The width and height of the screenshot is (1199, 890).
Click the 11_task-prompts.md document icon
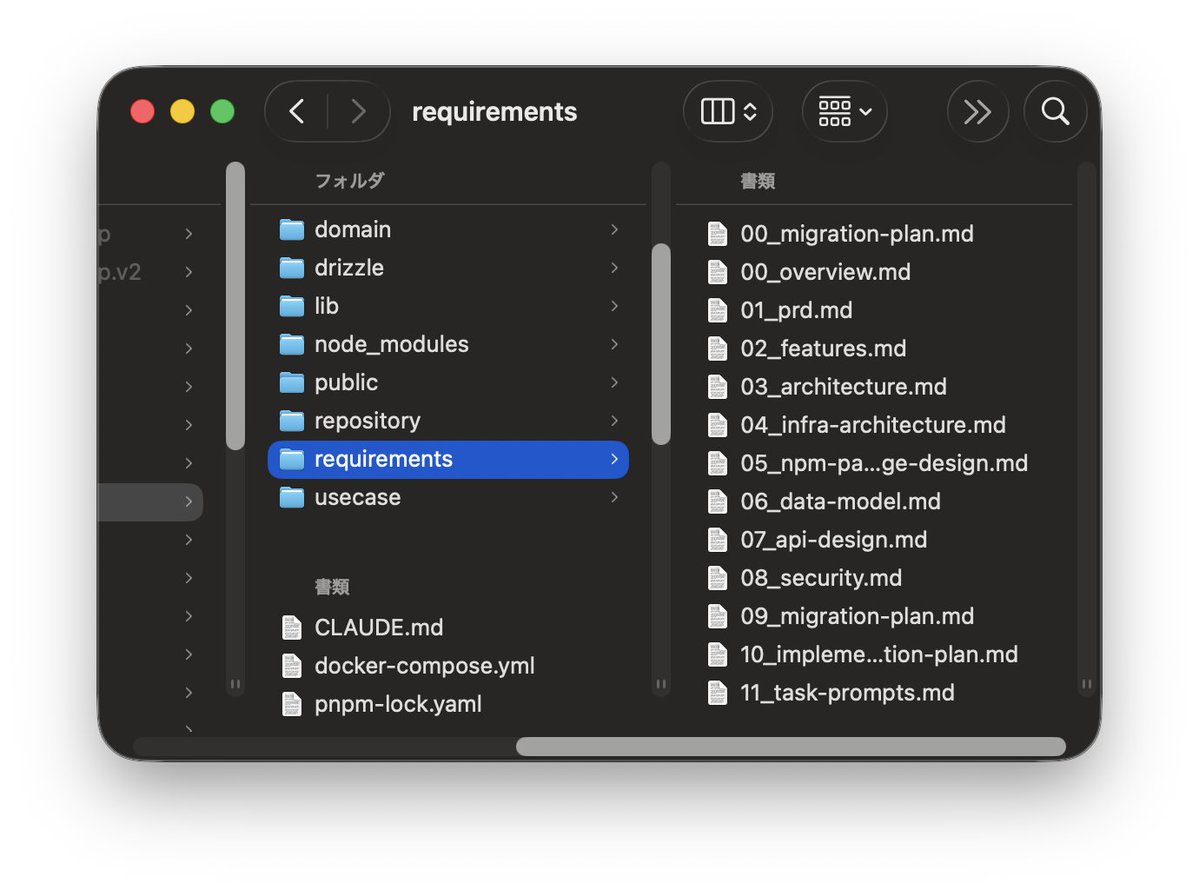point(717,692)
